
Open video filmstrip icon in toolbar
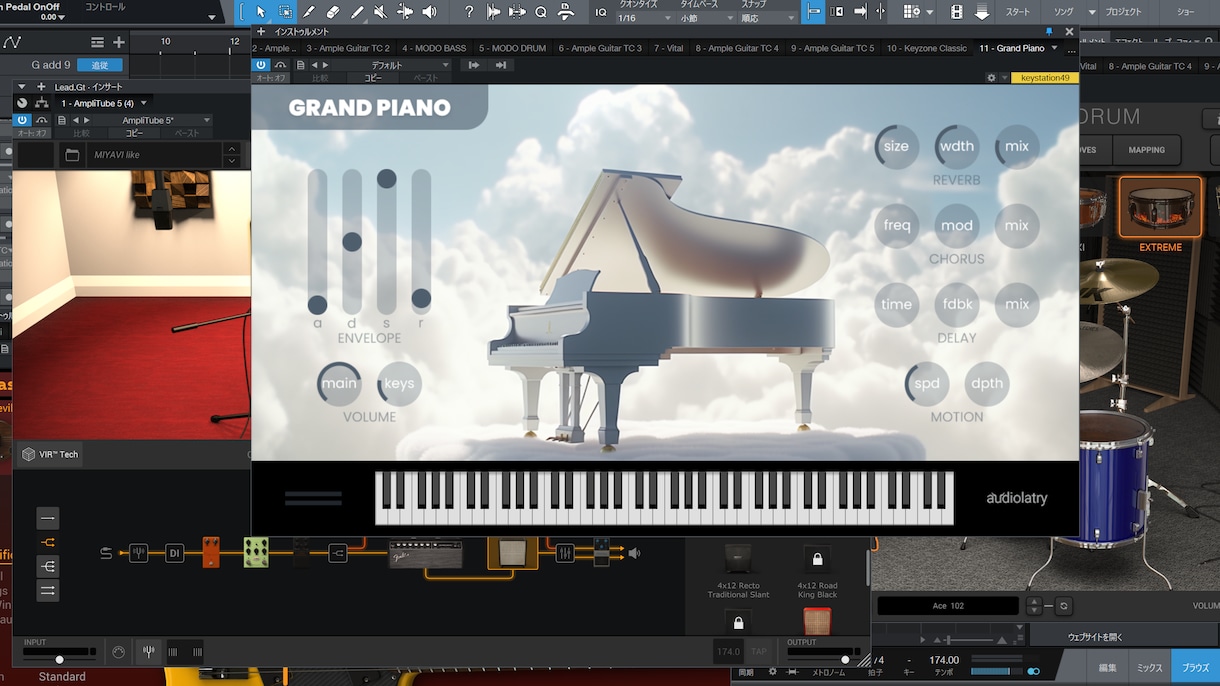pyautogui.click(x=957, y=12)
